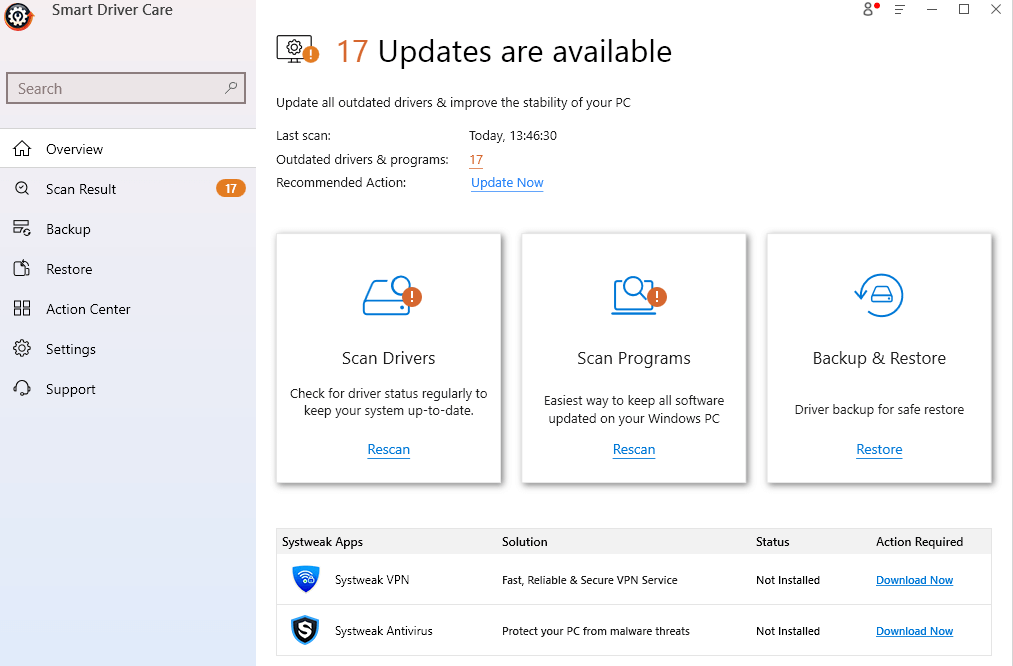Screen dimensions: 1013x666
Task: Click the Backup & Restore card title
Action: (x=879, y=358)
